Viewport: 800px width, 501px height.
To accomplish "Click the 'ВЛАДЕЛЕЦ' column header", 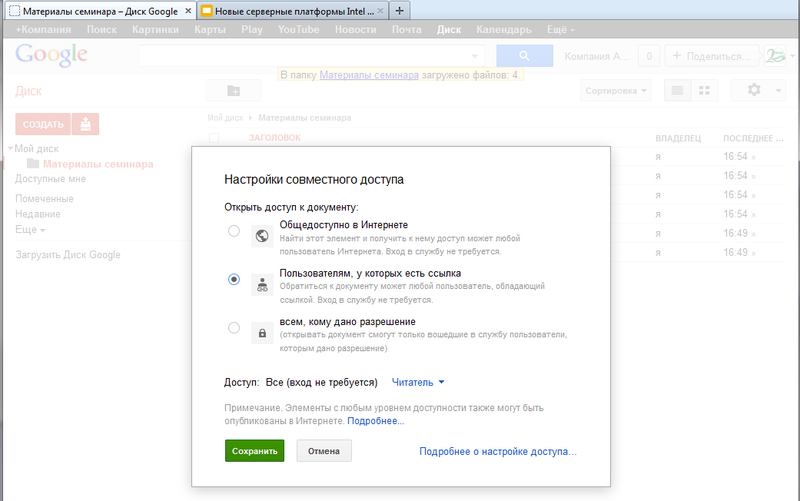I will click(678, 138).
